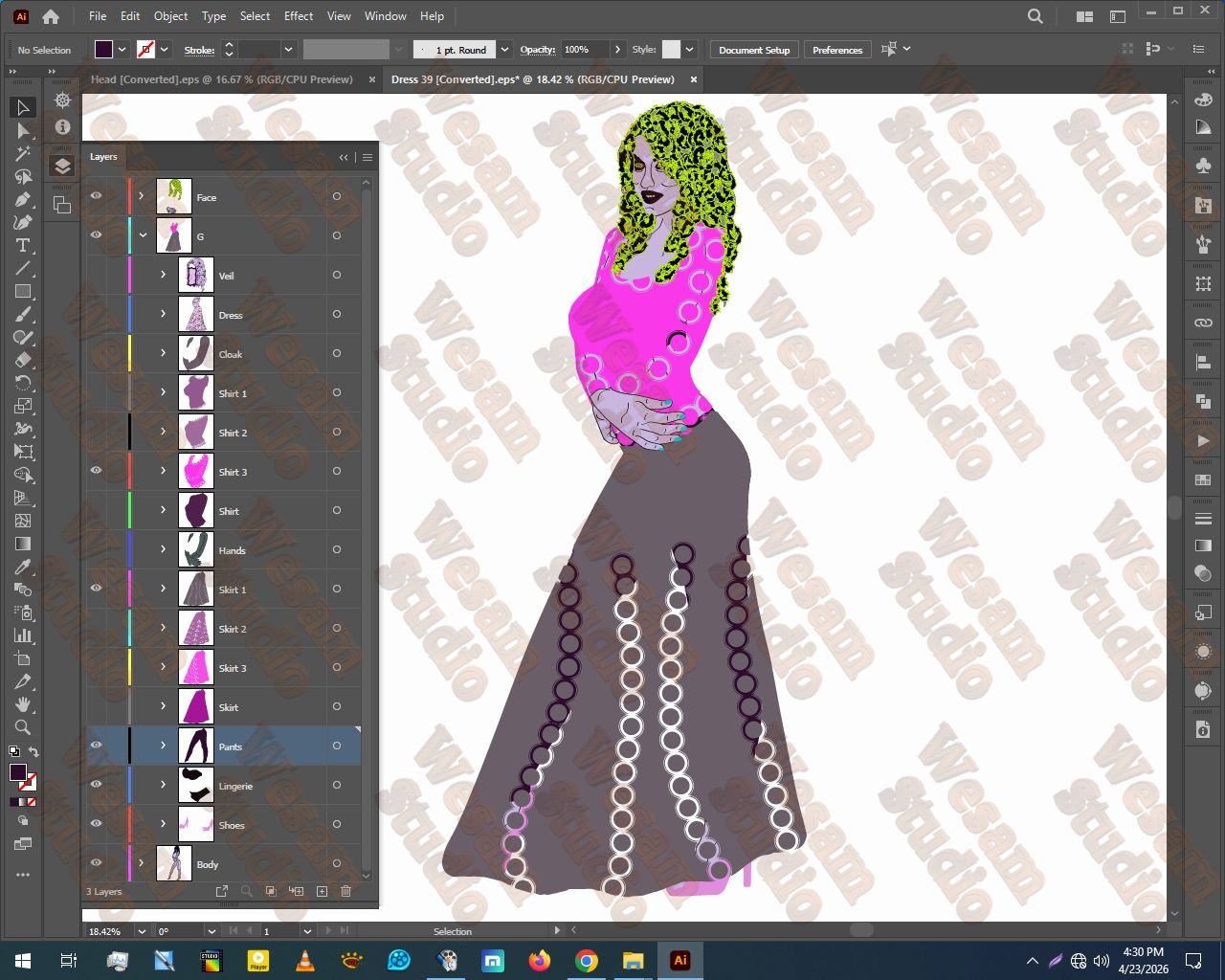This screenshot has height=980, width=1225.
Task: Expand the Veil sublayer
Action: [x=163, y=275]
